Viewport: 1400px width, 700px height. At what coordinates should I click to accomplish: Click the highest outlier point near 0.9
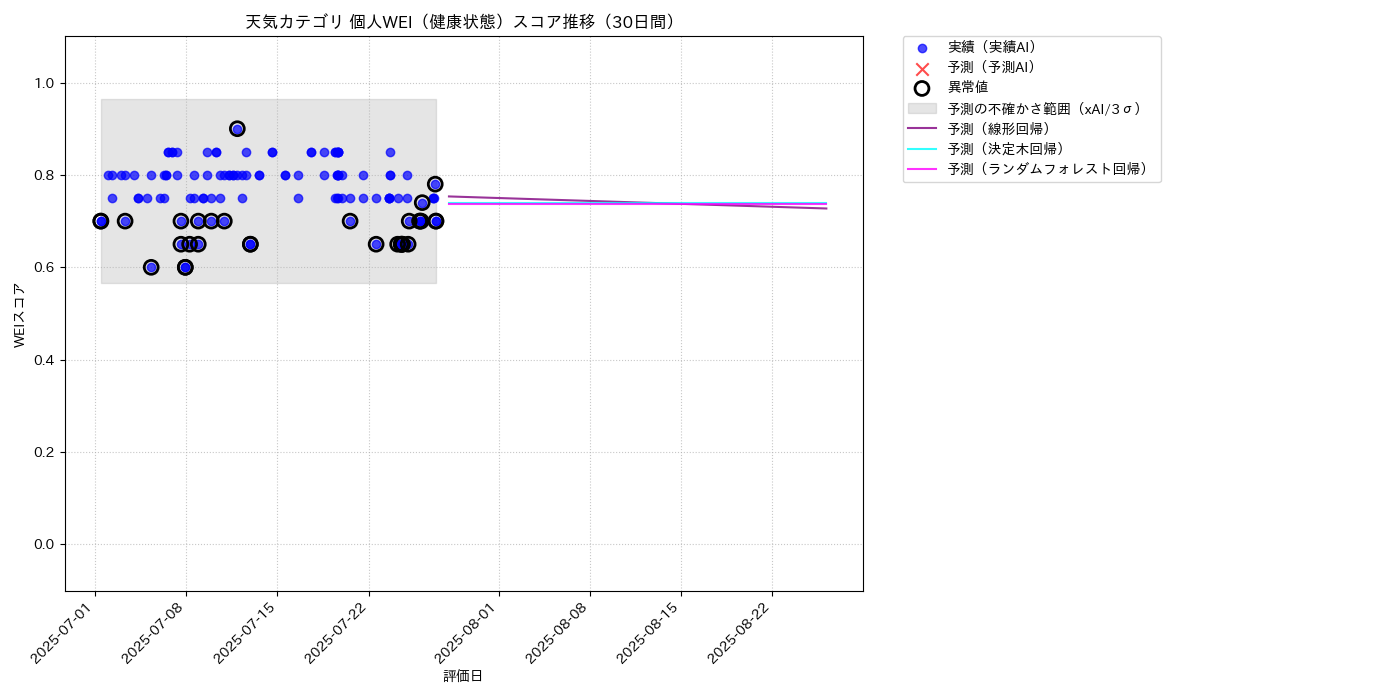[237, 129]
